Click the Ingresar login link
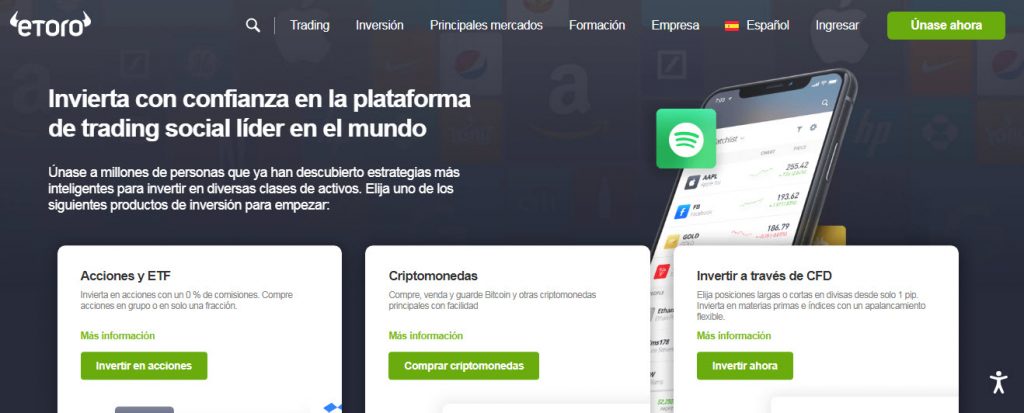This screenshot has height=413, width=1024. (837, 25)
